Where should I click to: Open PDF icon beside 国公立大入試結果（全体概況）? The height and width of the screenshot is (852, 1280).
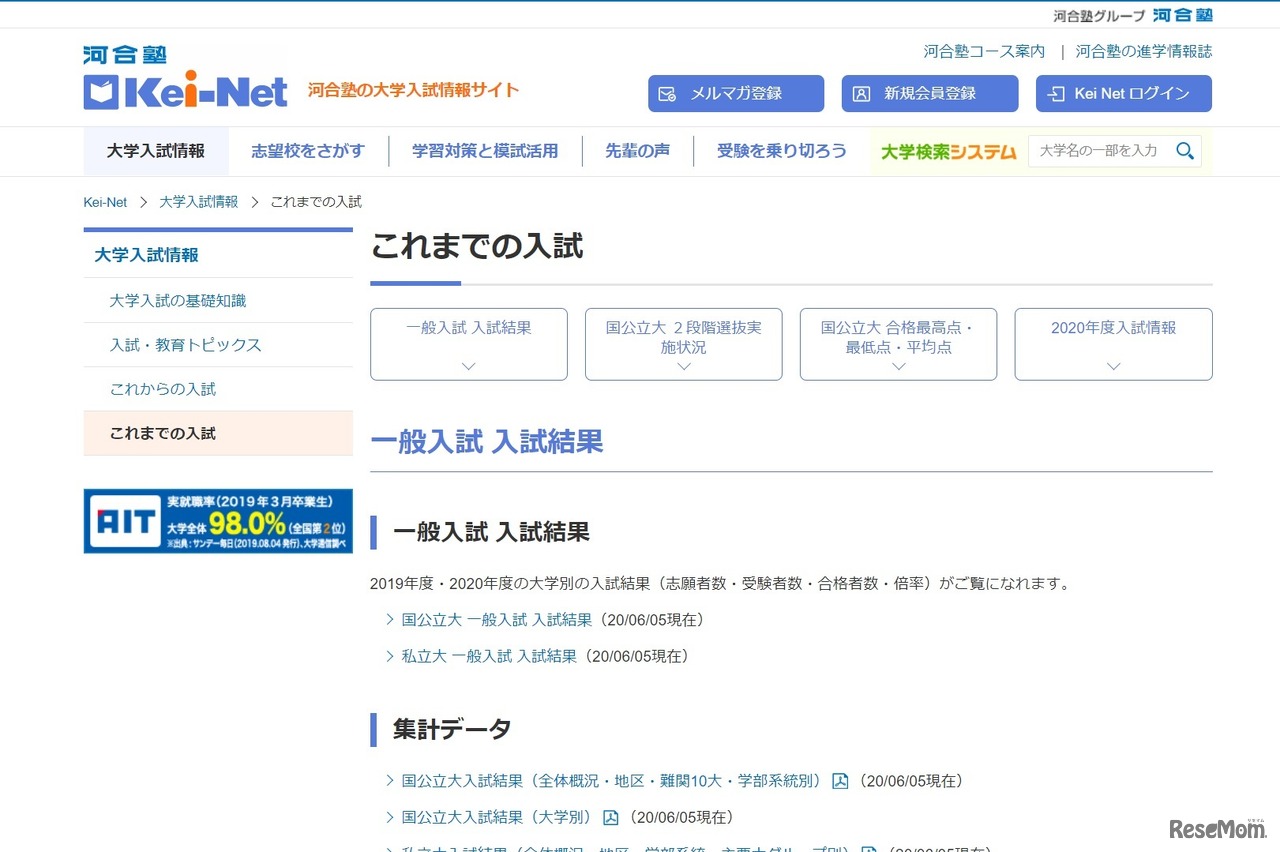point(840,781)
